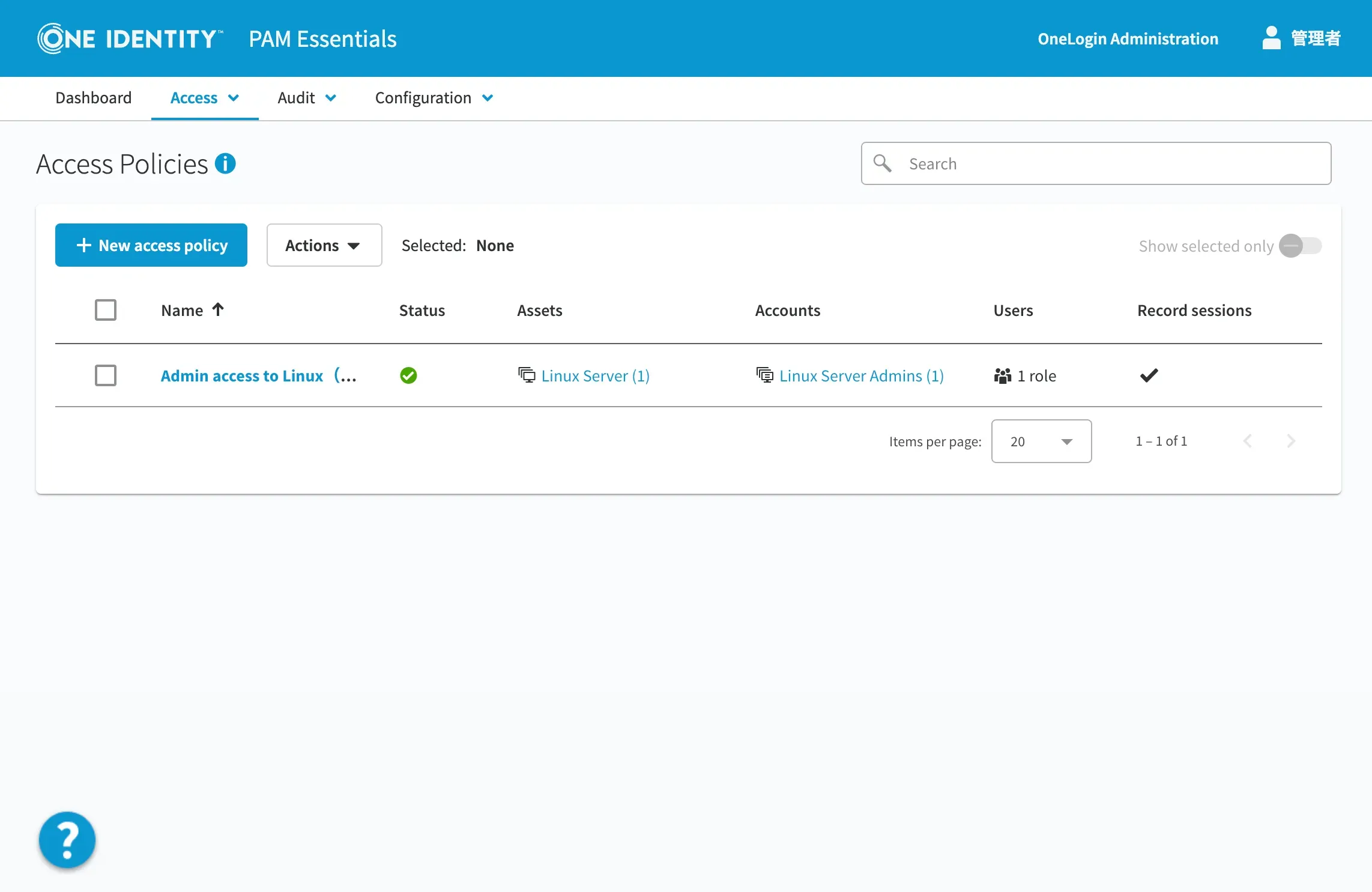Open the help question mark bubble
Viewport: 1372px width, 892px height.
tap(67, 839)
